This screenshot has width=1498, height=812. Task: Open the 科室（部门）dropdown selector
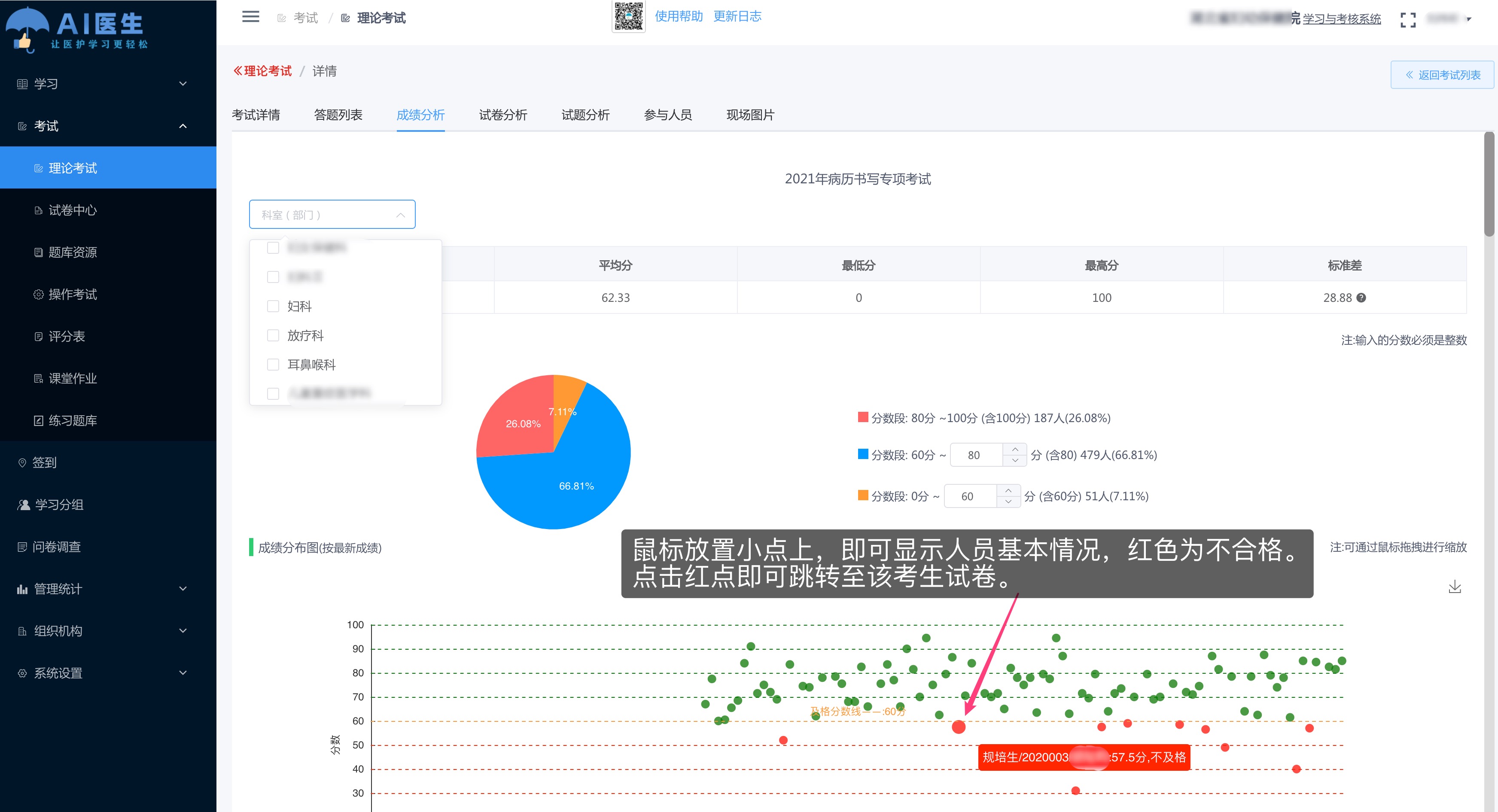[332, 214]
